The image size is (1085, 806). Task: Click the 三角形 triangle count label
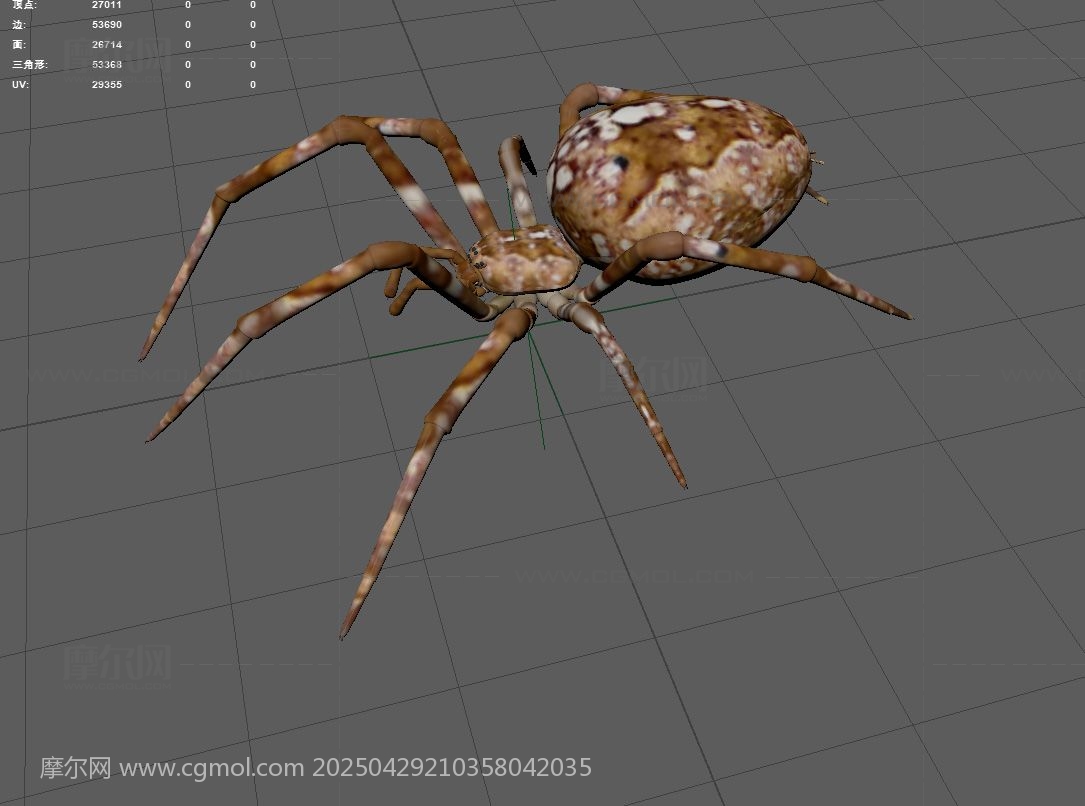(30, 64)
